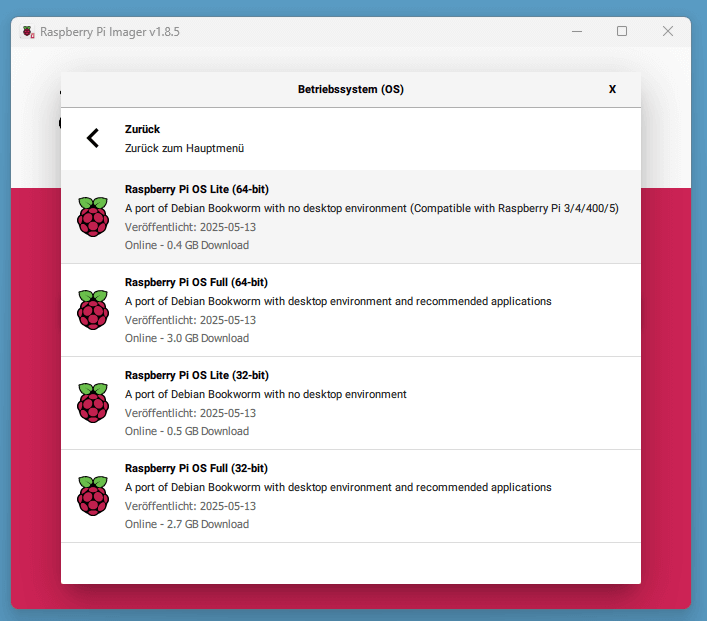Click 'Online - 3.0 GB Download' text
The width and height of the screenshot is (707, 621).
tap(187, 338)
